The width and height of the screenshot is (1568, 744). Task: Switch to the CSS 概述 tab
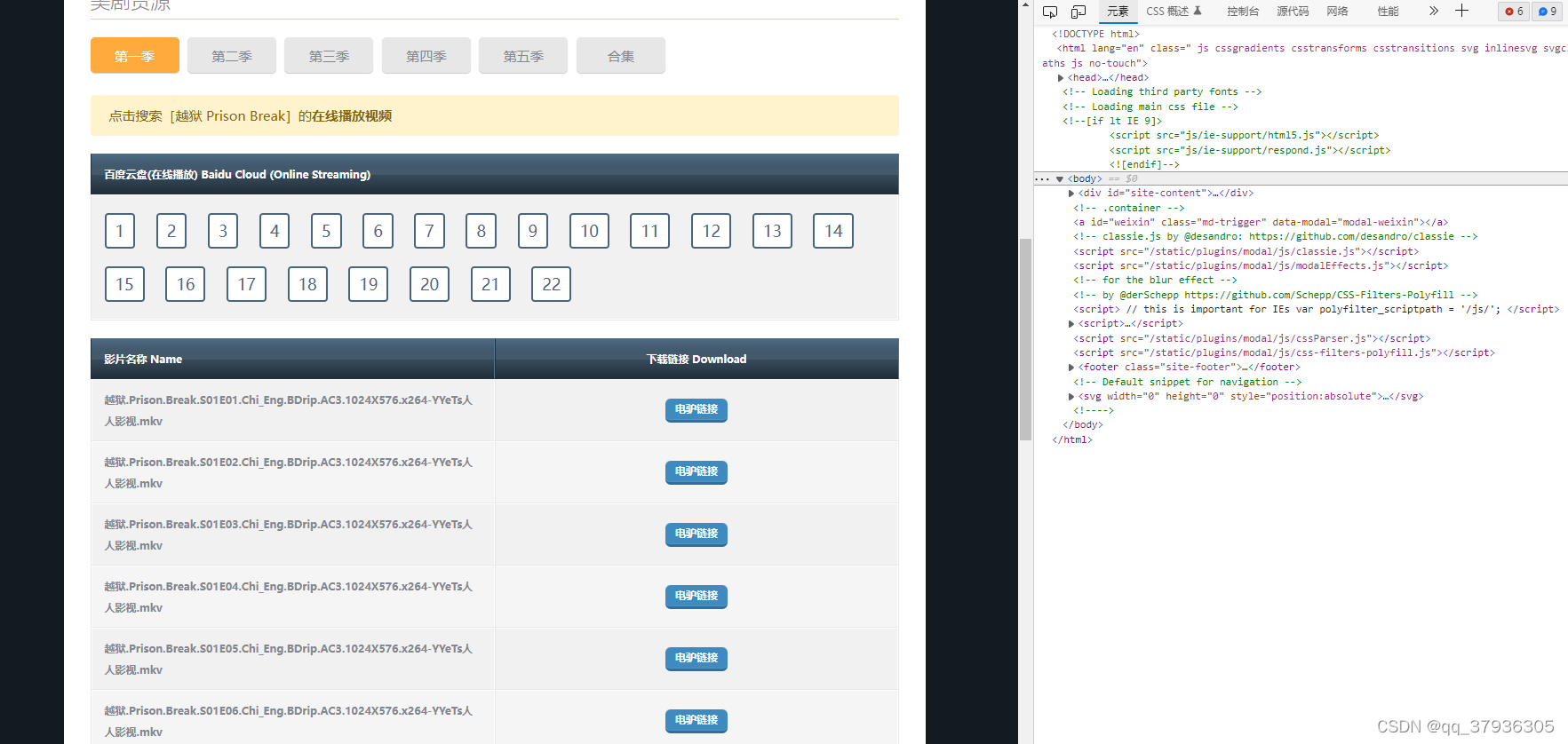[1174, 12]
